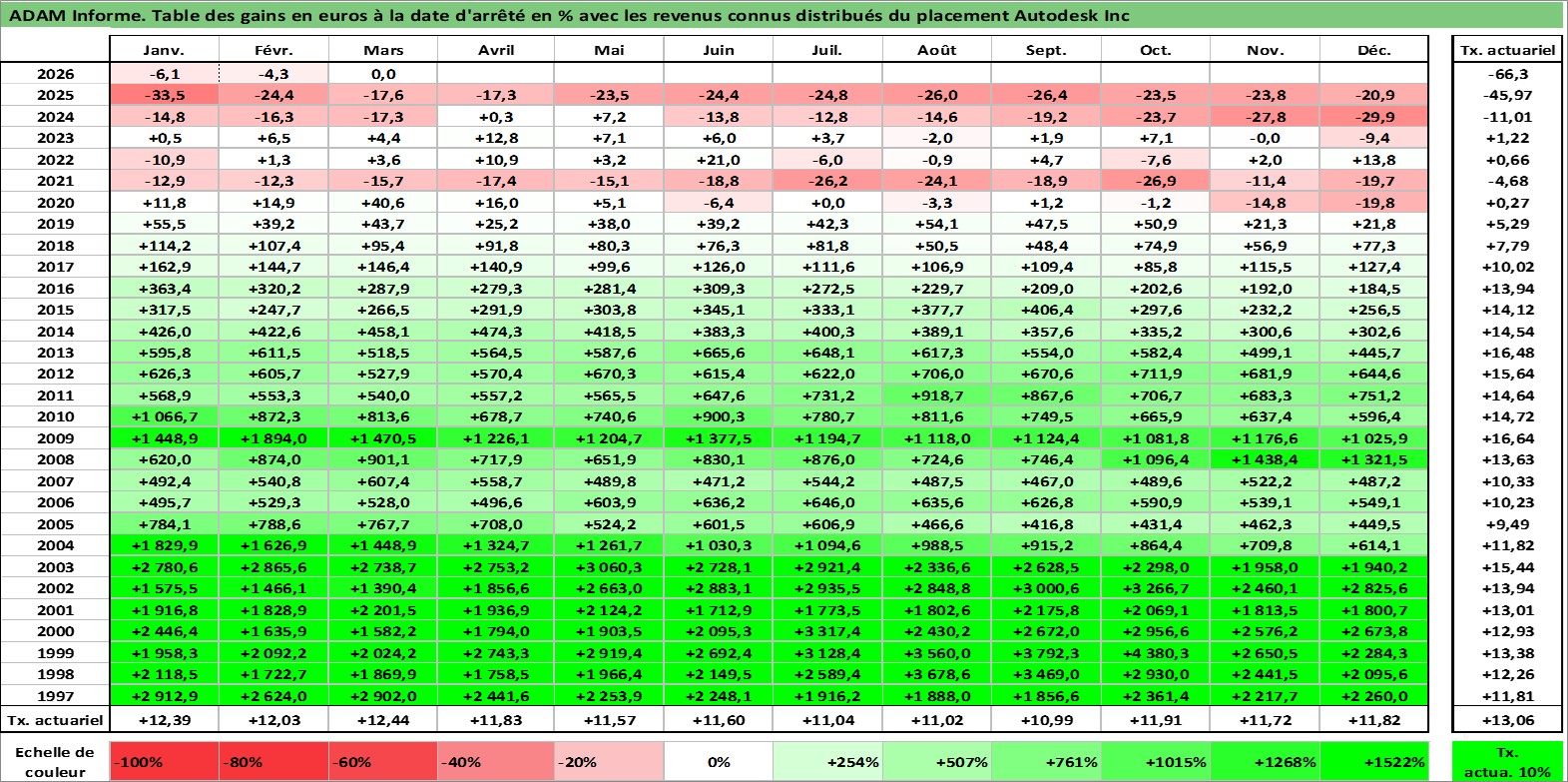Select 2026 Mars cell showing 0,0
The width and height of the screenshot is (1568, 782).
pyautogui.click(x=383, y=74)
